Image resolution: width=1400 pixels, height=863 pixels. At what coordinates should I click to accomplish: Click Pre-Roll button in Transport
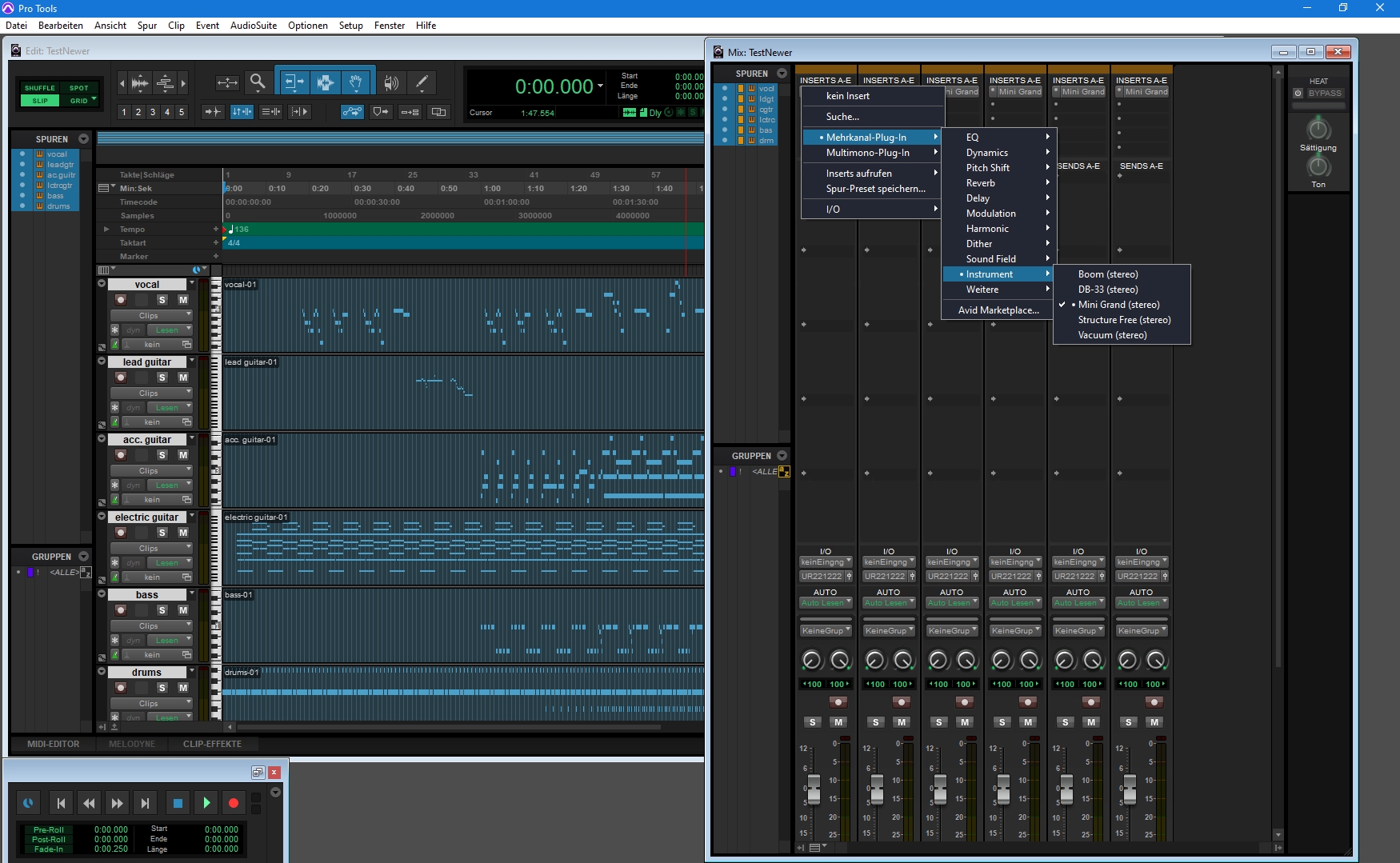coord(49,830)
